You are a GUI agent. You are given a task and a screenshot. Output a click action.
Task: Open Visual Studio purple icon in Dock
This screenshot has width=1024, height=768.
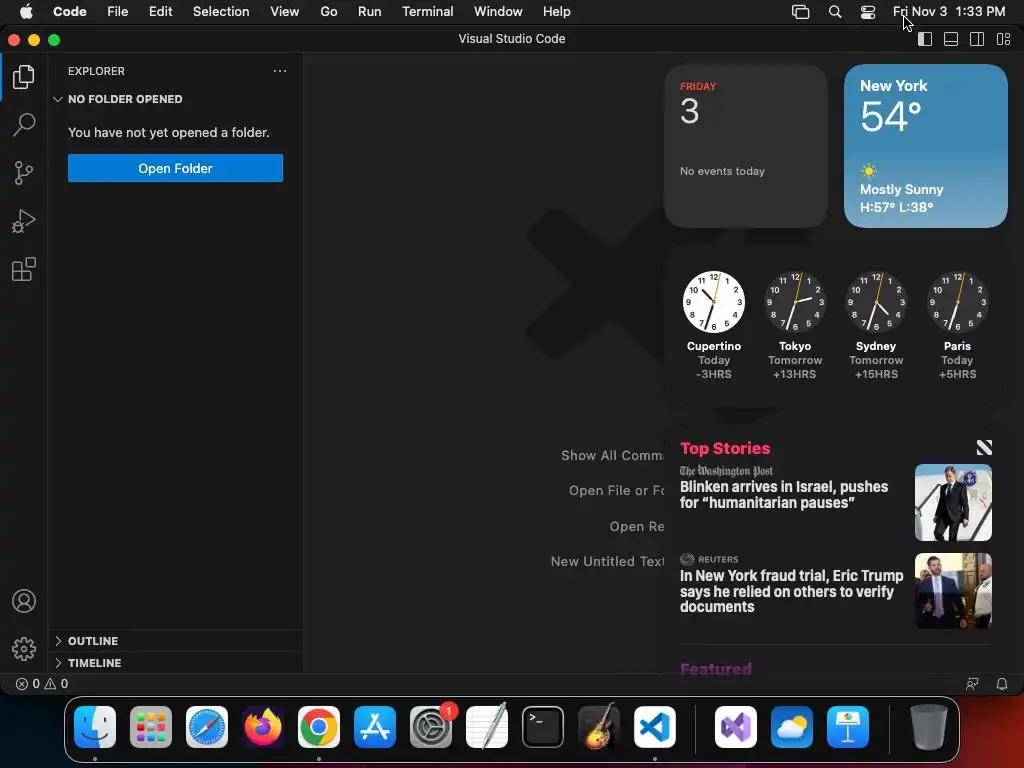tap(736, 727)
